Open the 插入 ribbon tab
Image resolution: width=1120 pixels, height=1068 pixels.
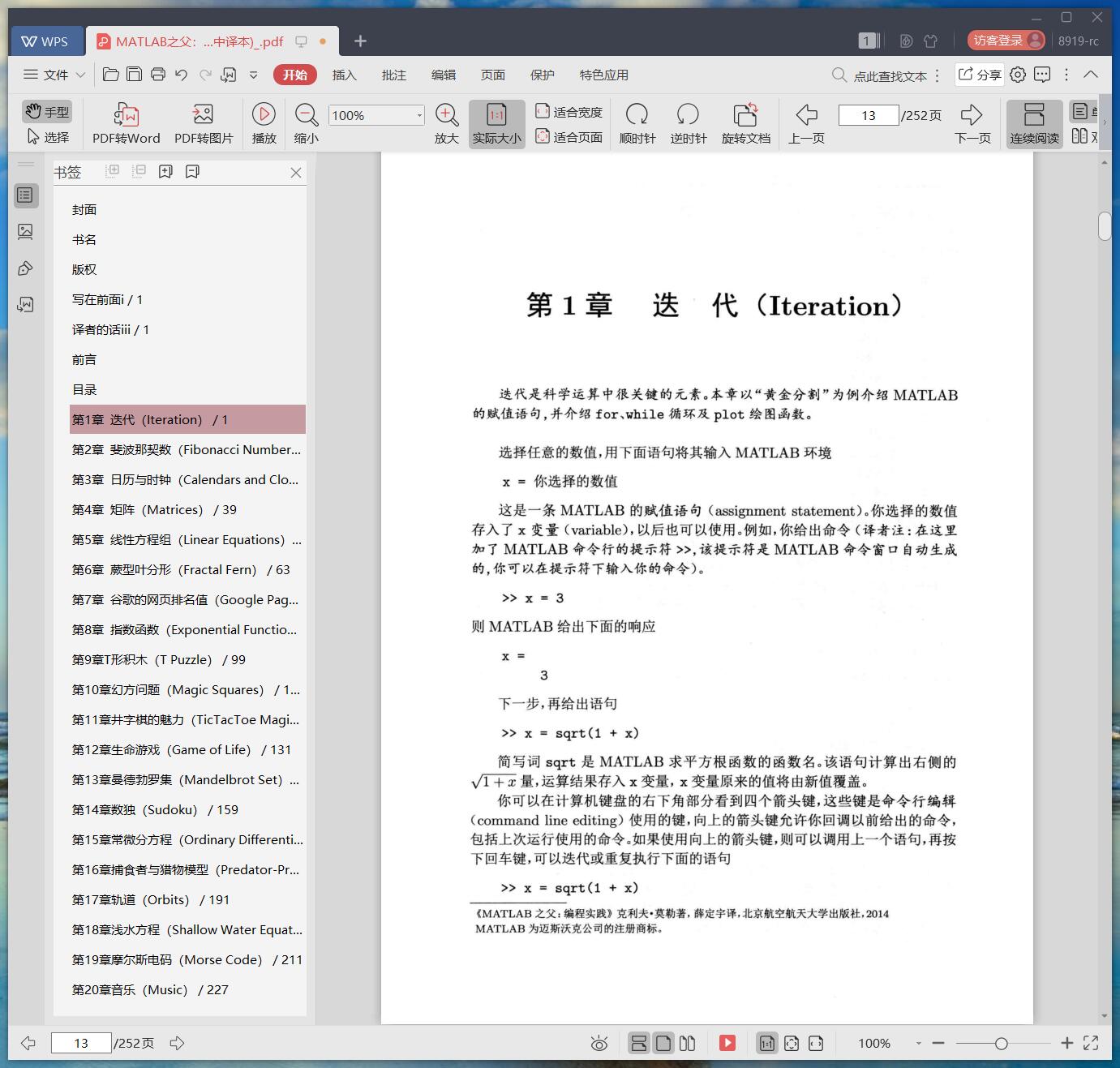point(344,75)
